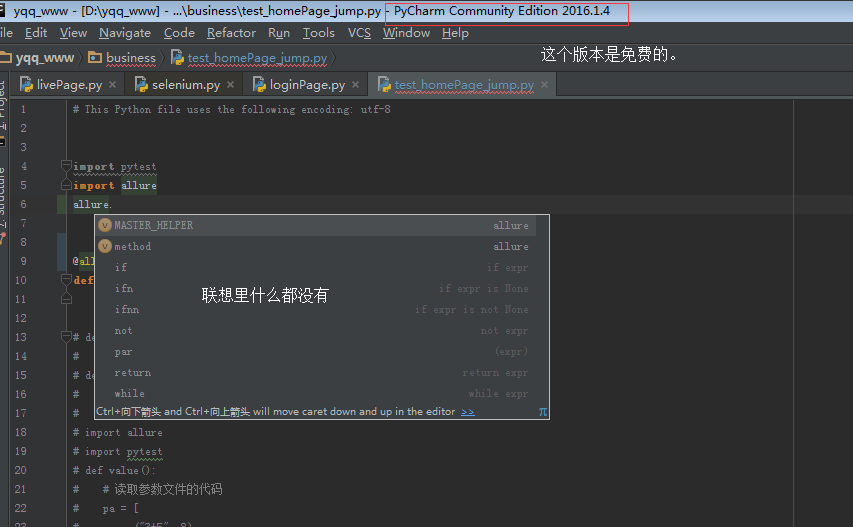
Task: Choose the 'if' postfix template
Action: coord(316,267)
